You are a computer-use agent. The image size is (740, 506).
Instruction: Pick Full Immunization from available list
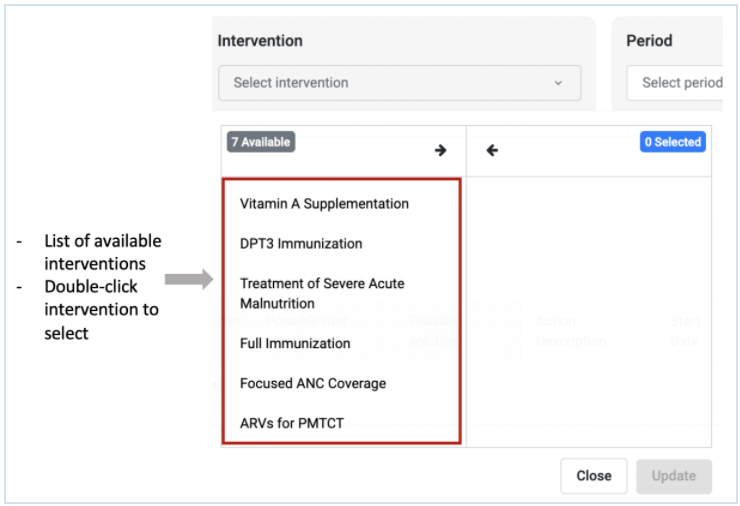(x=295, y=343)
